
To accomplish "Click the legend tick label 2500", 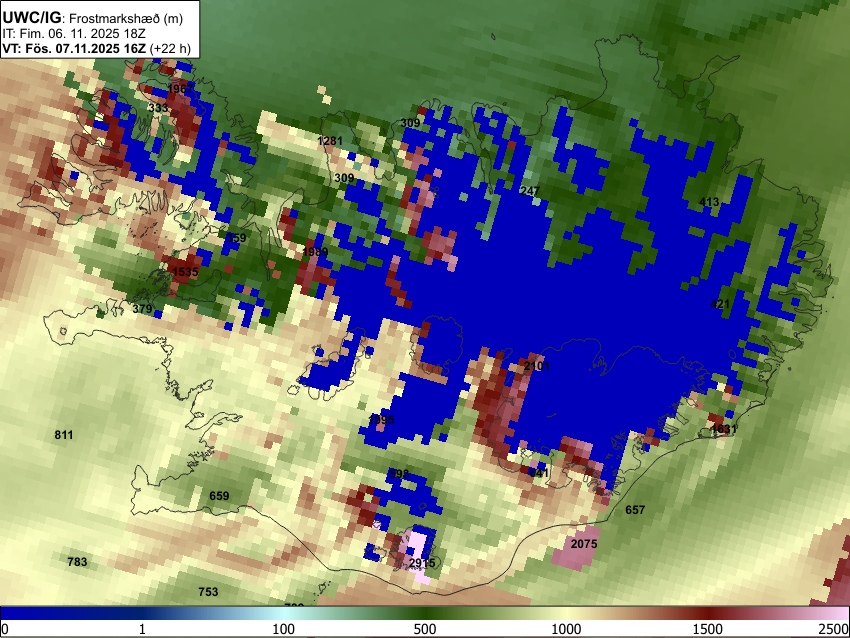I will coord(834,629).
